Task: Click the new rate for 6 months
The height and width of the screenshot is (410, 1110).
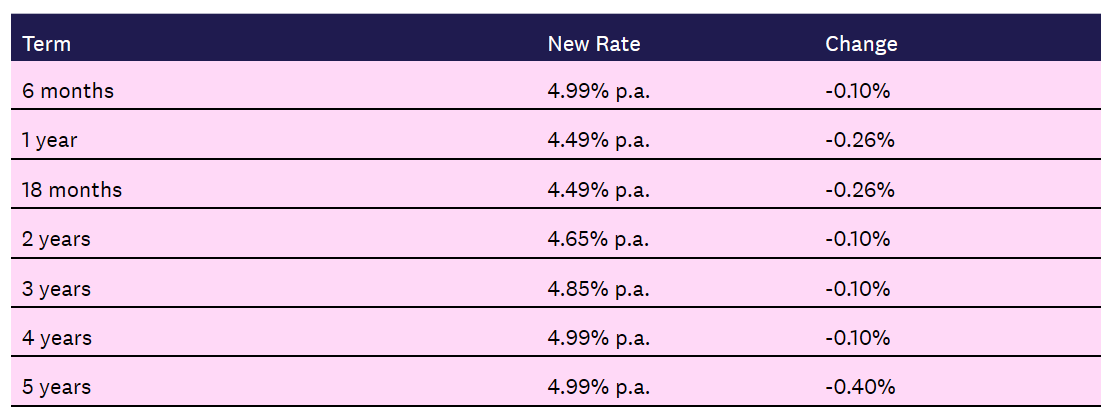Action: 598,91
